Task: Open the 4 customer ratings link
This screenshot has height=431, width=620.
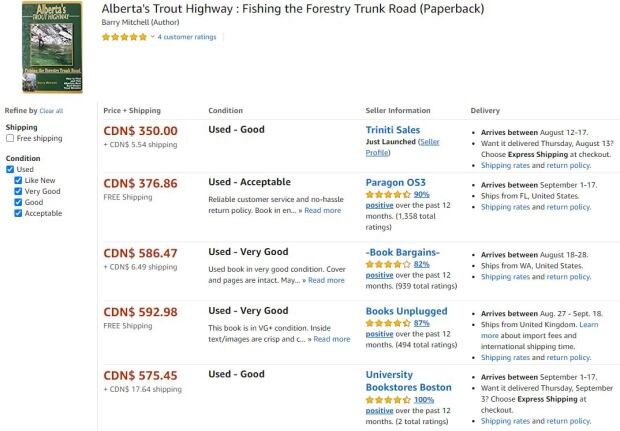Action: coord(187,37)
